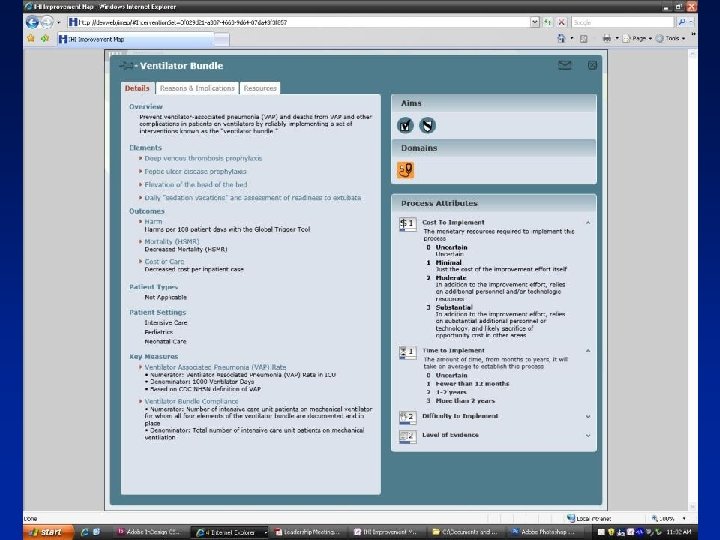Open the Home button dropdown arrow
The height and width of the screenshot is (540, 720).
pos(572,39)
